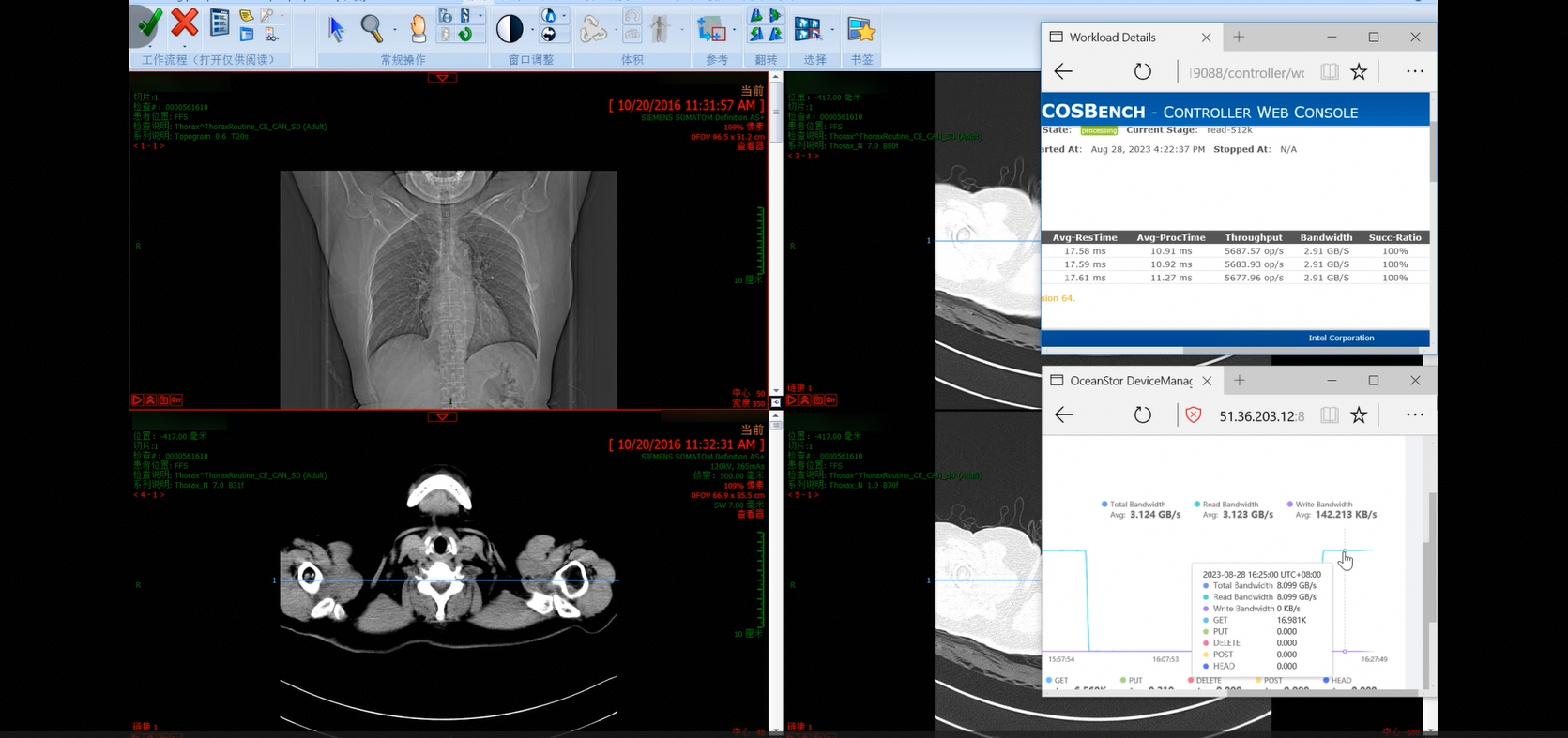Click the invert window preset icon
This screenshot has width=1568, height=738.
tap(549, 35)
